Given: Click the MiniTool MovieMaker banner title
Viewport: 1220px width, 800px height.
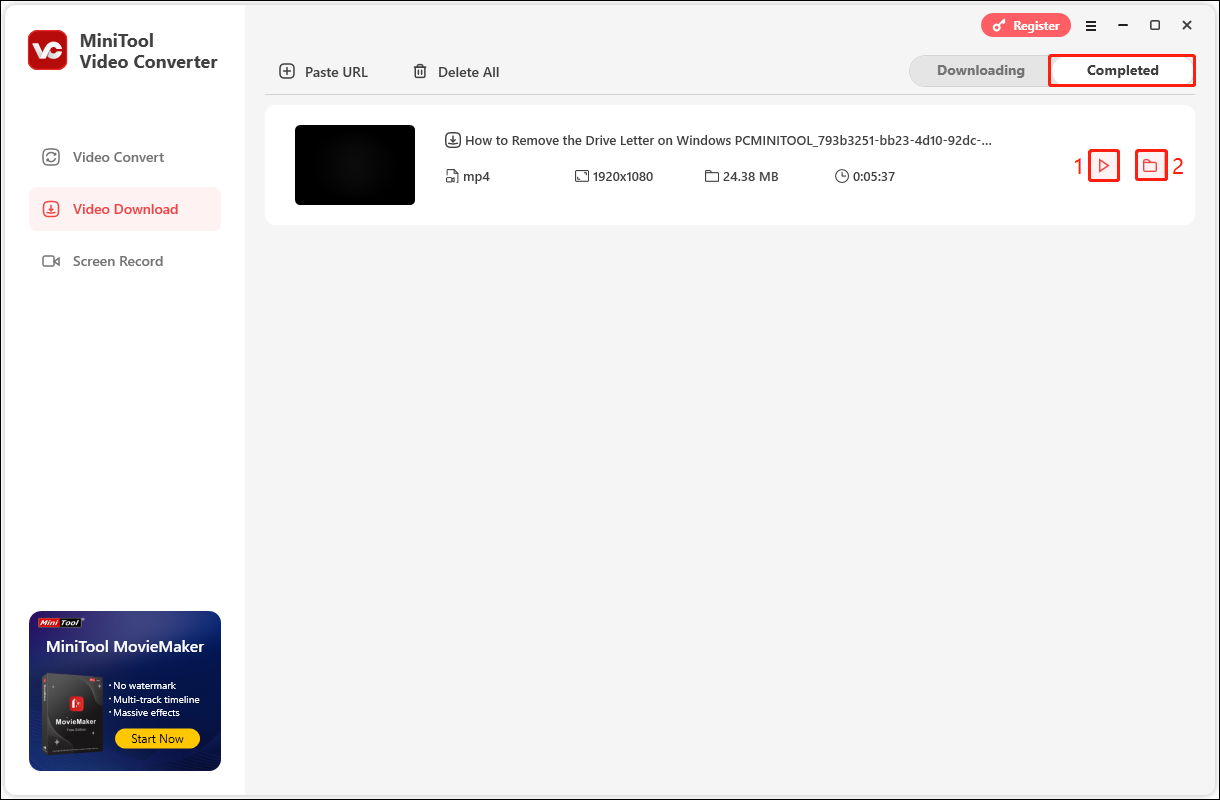Looking at the screenshot, I should pyautogui.click(x=125, y=647).
